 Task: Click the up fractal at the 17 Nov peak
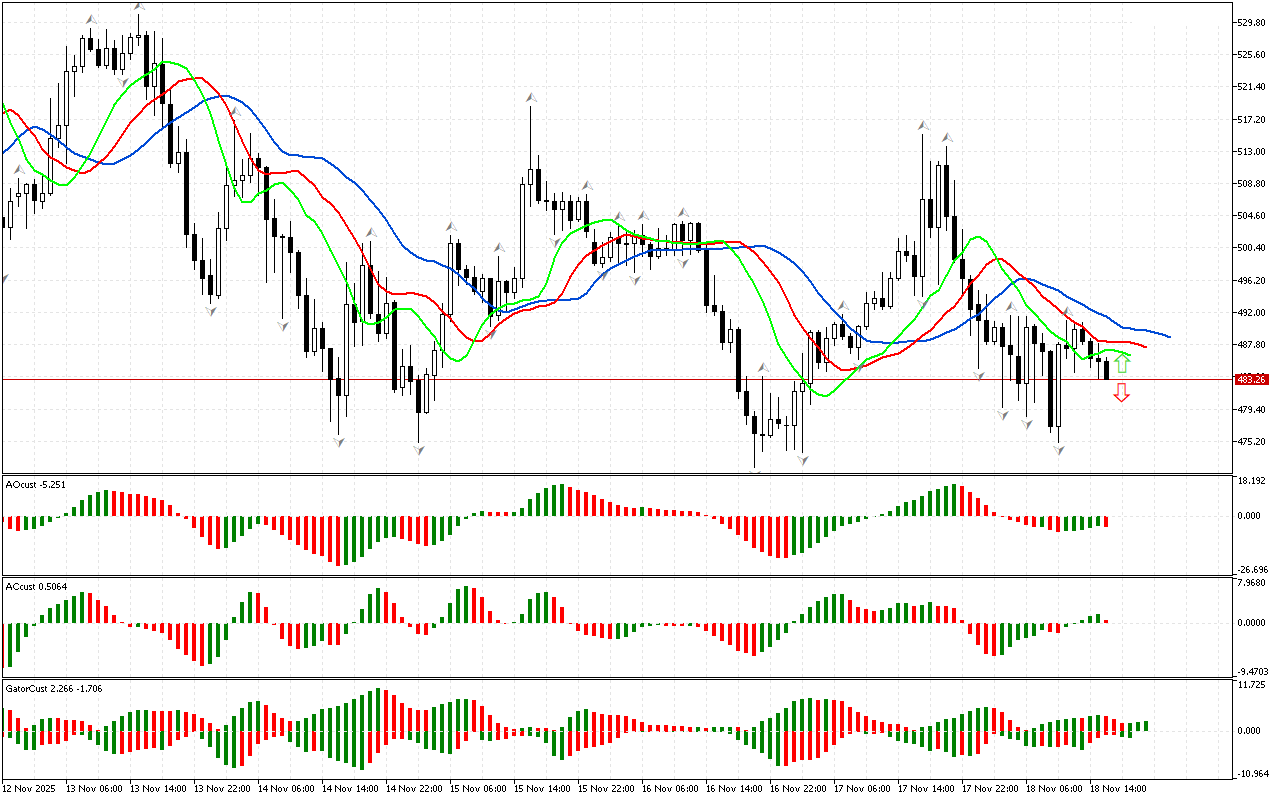[x=923, y=127]
